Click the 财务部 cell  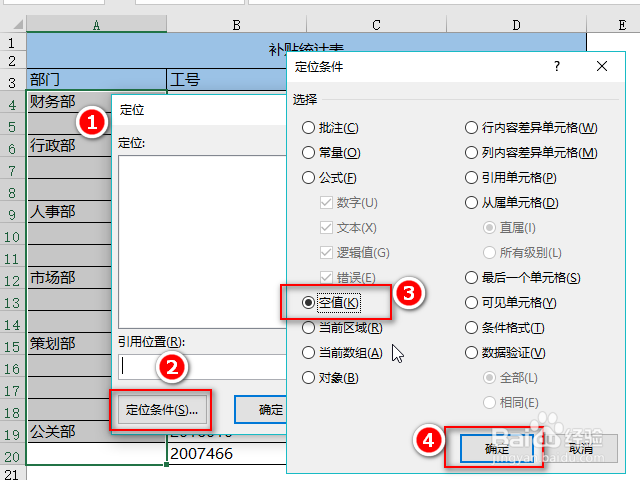click(x=69, y=101)
